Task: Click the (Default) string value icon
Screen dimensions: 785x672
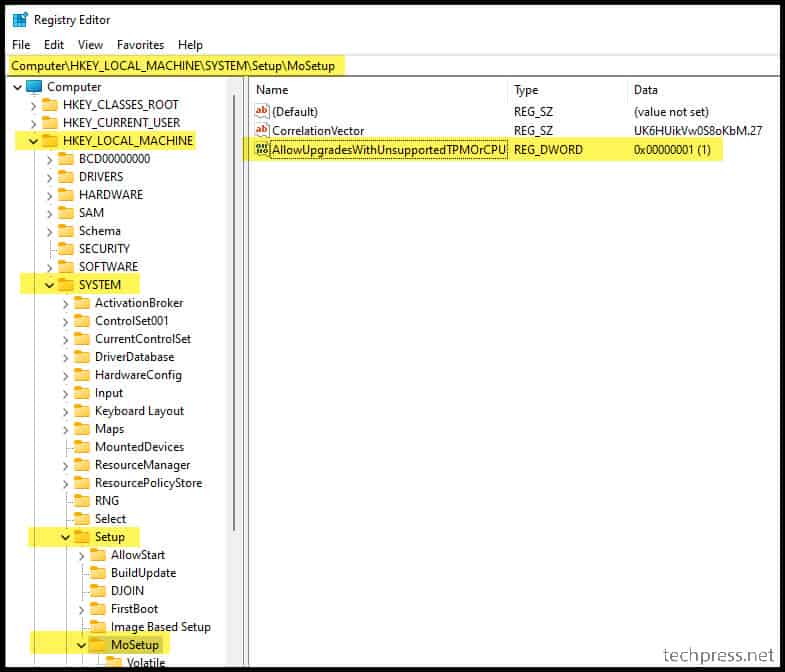Action: click(x=262, y=111)
